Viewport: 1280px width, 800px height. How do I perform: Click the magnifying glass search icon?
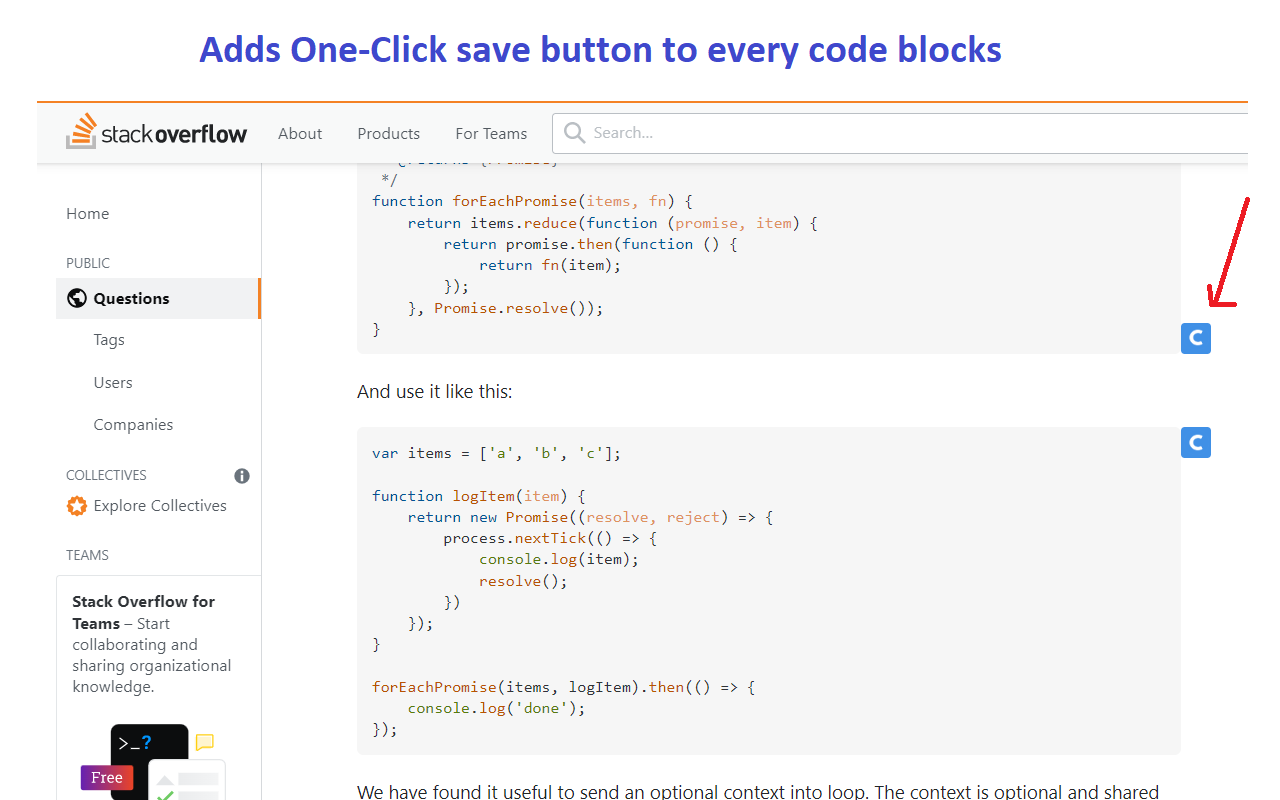coord(574,132)
